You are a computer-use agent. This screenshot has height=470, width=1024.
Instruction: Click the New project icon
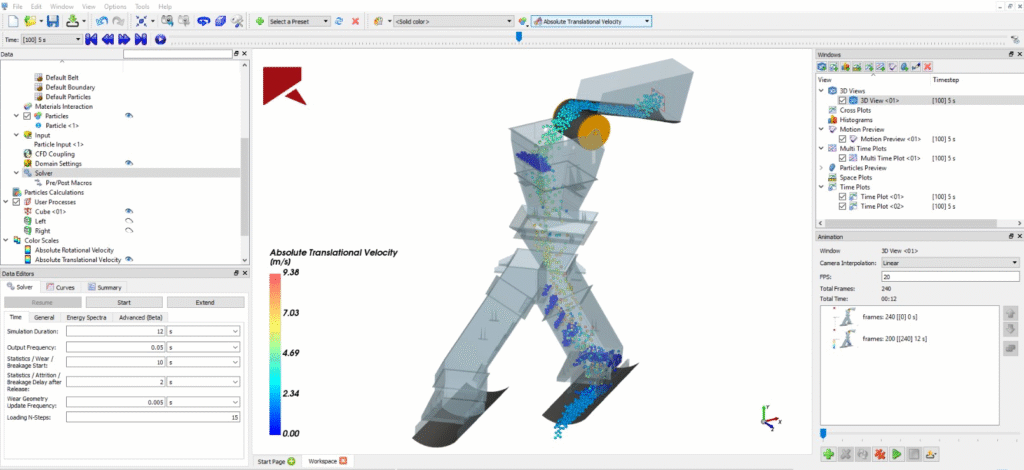12,21
